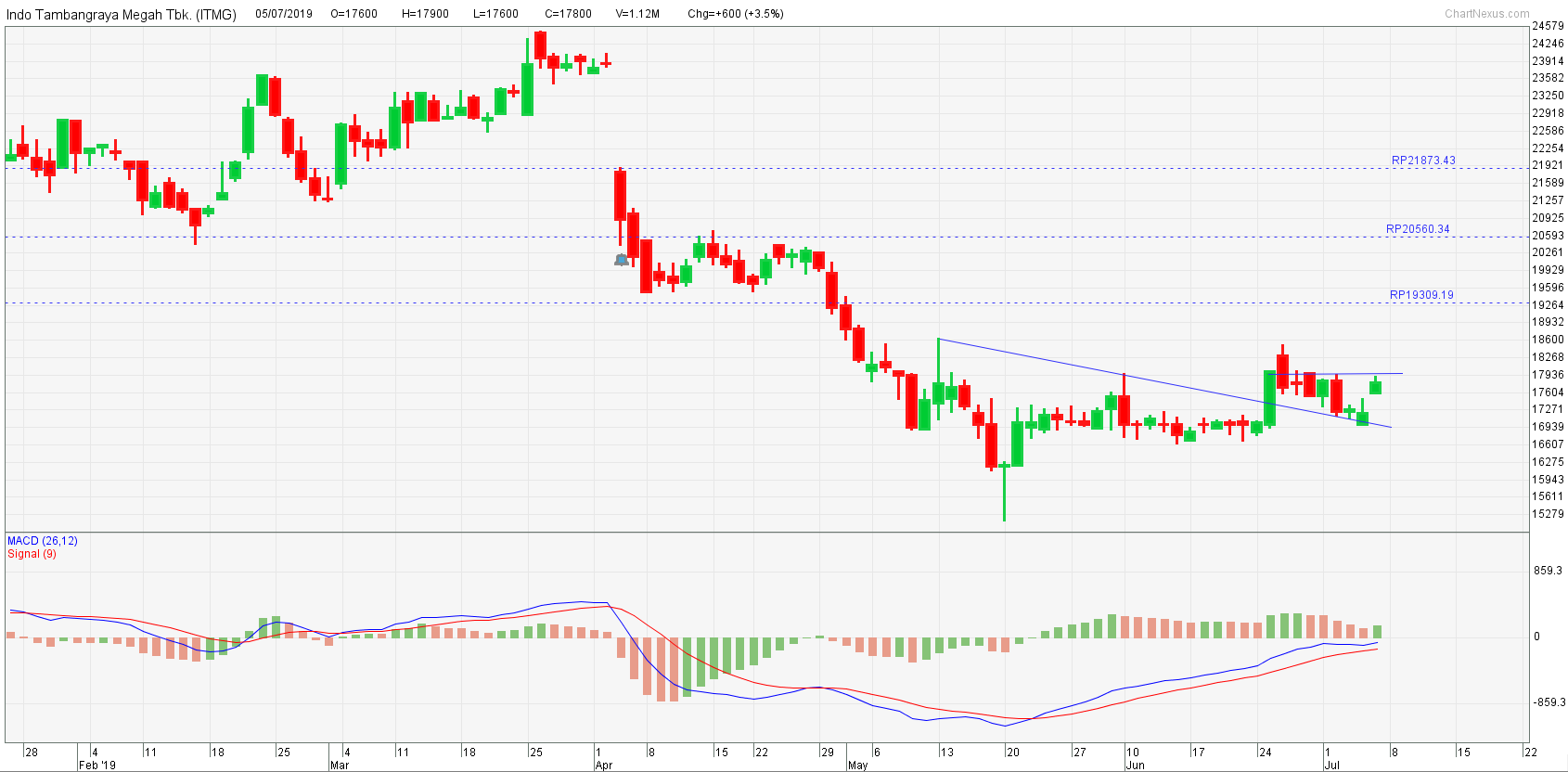The height and width of the screenshot is (772, 1568).
Task: Select the RP19309.19 price level label
Action: tap(1420, 295)
